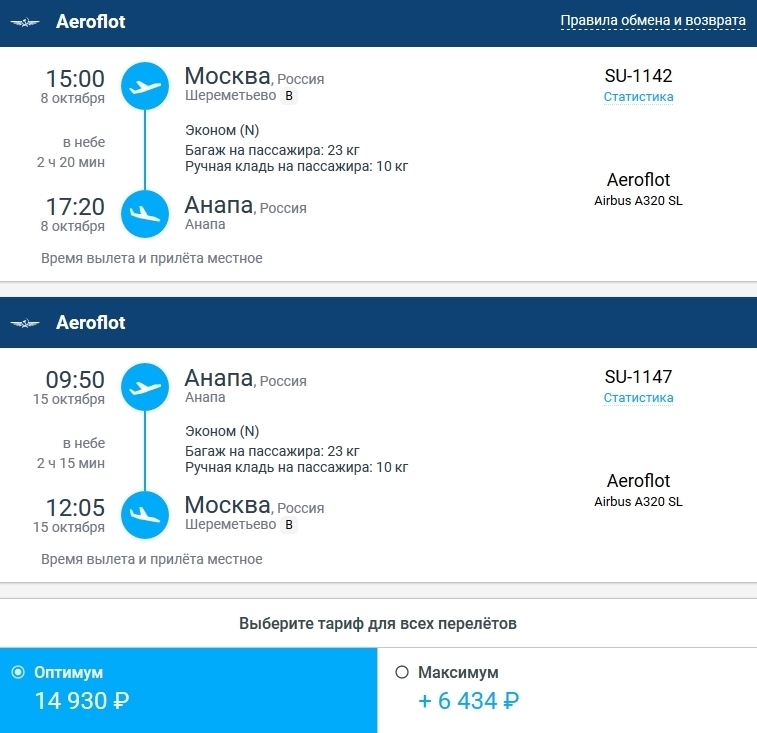Select the Максимум tariff radio button
The image size is (757, 733).
tap(402, 673)
